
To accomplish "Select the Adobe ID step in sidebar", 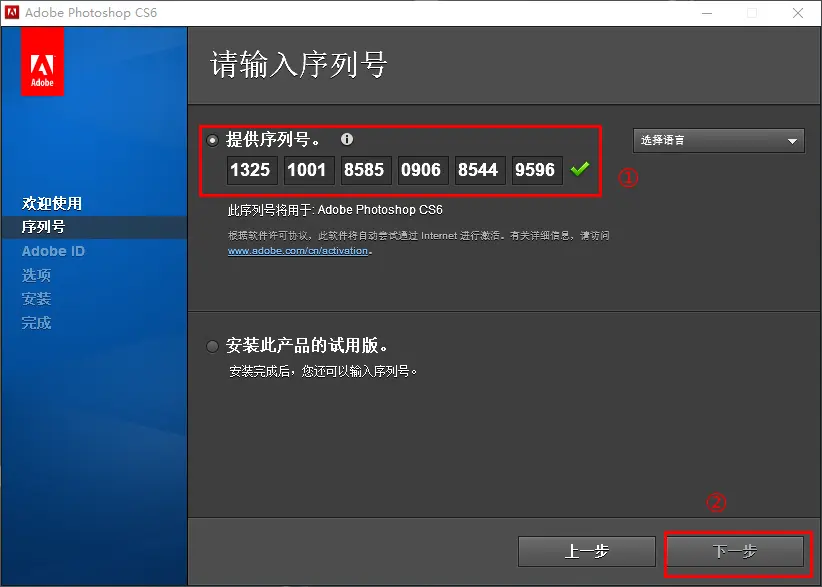I will [53, 251].
